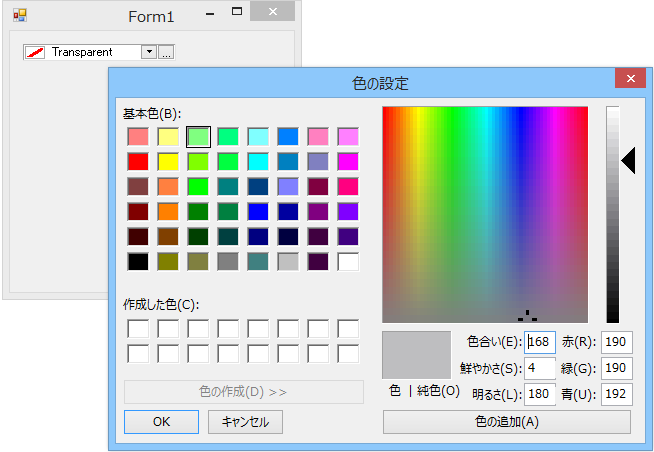Open the Transparent color dropdown arrow

point(149,52)
